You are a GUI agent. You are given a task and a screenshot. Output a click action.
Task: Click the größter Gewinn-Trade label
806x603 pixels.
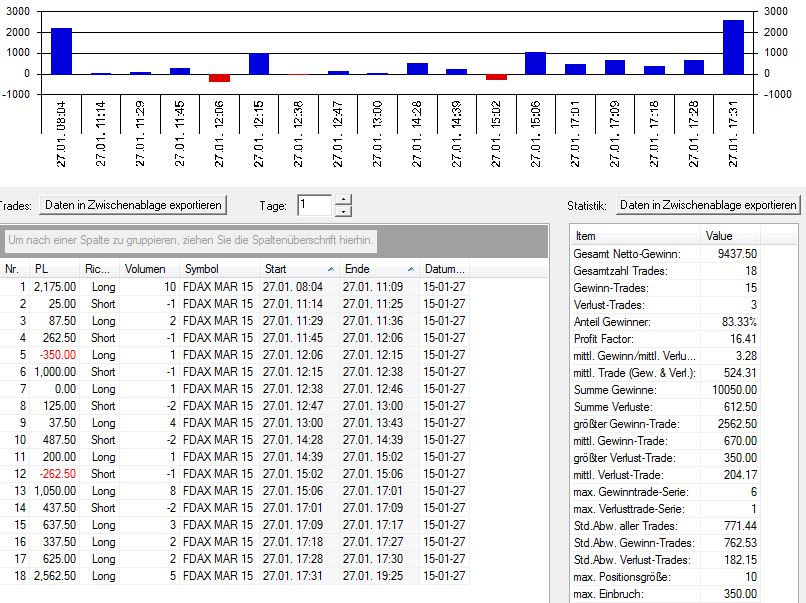(x=626, y=424)
